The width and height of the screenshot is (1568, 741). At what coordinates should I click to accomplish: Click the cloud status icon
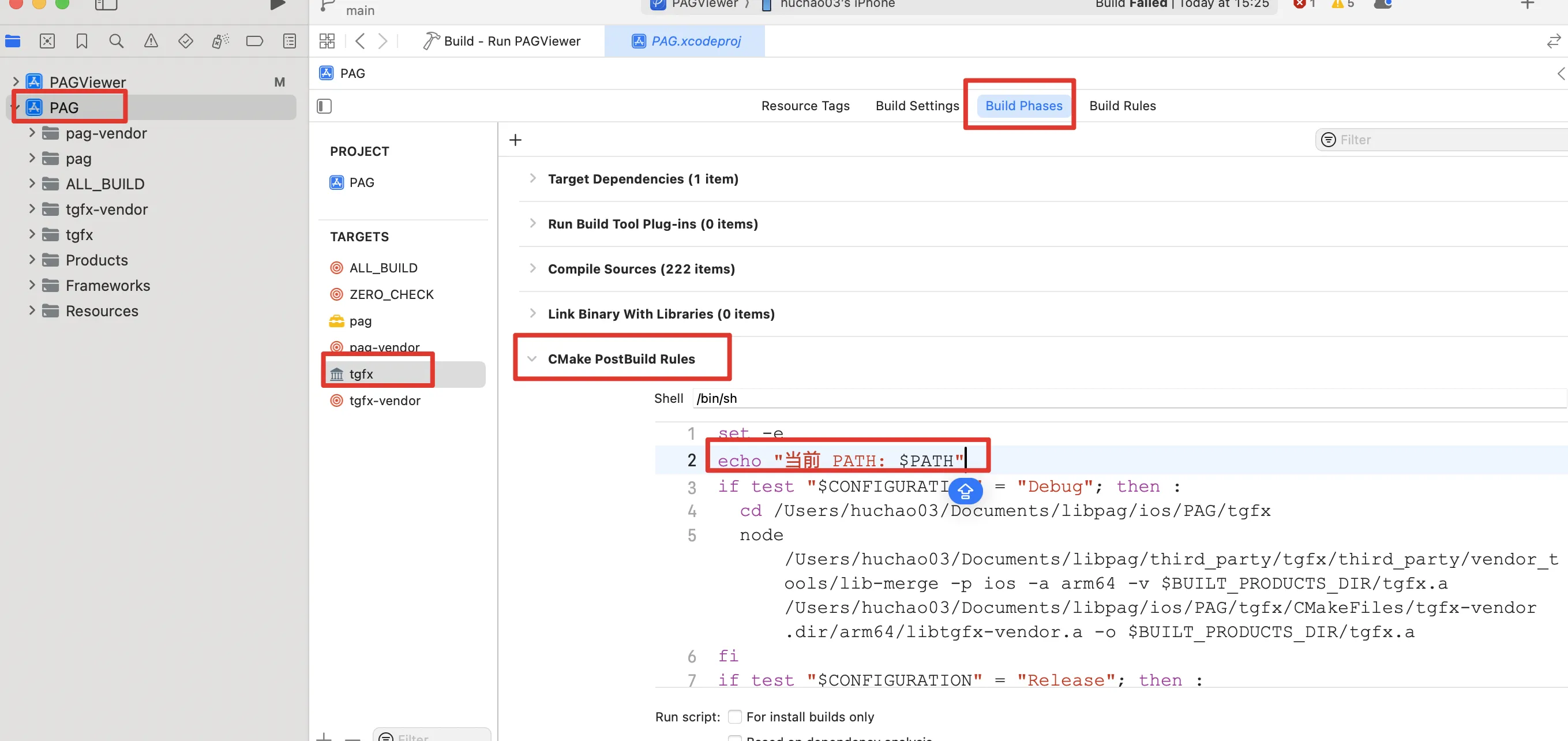pos(1383,4)
